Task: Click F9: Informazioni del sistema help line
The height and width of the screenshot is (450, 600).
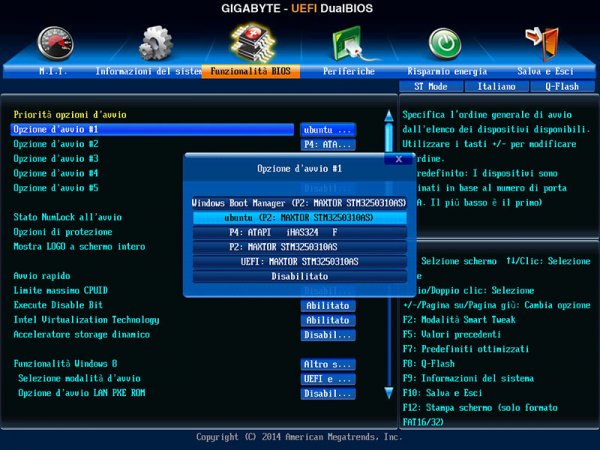Action: point(468,378)
